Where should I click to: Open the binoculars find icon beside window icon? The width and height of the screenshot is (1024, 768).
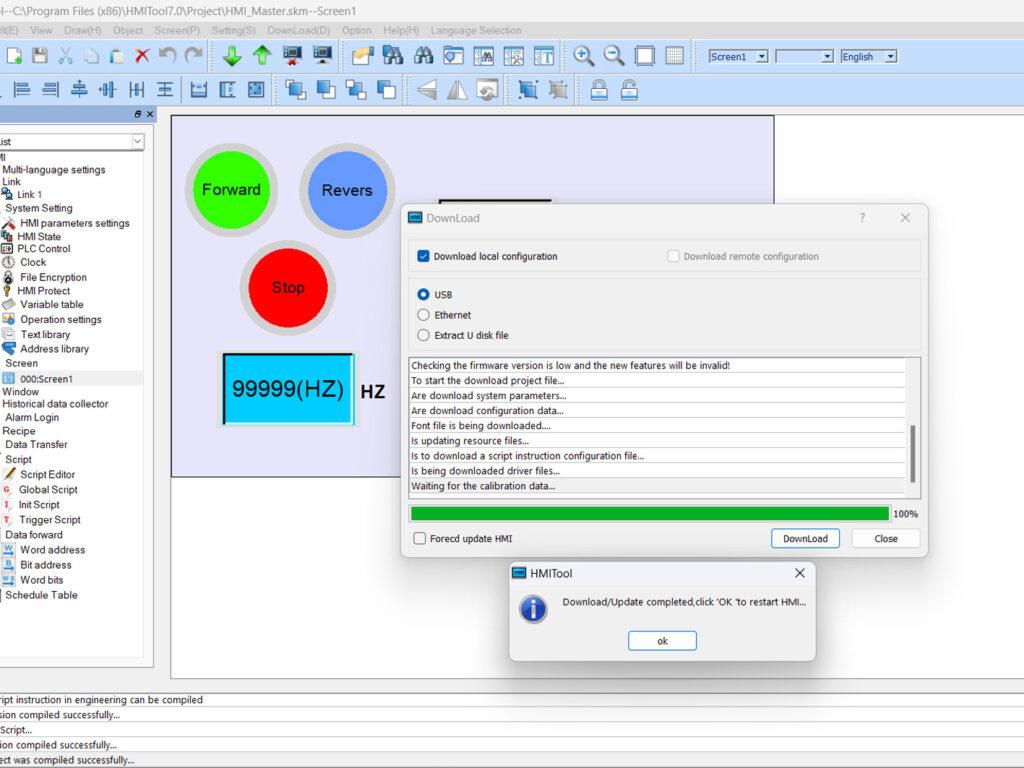tap(423, 56)
